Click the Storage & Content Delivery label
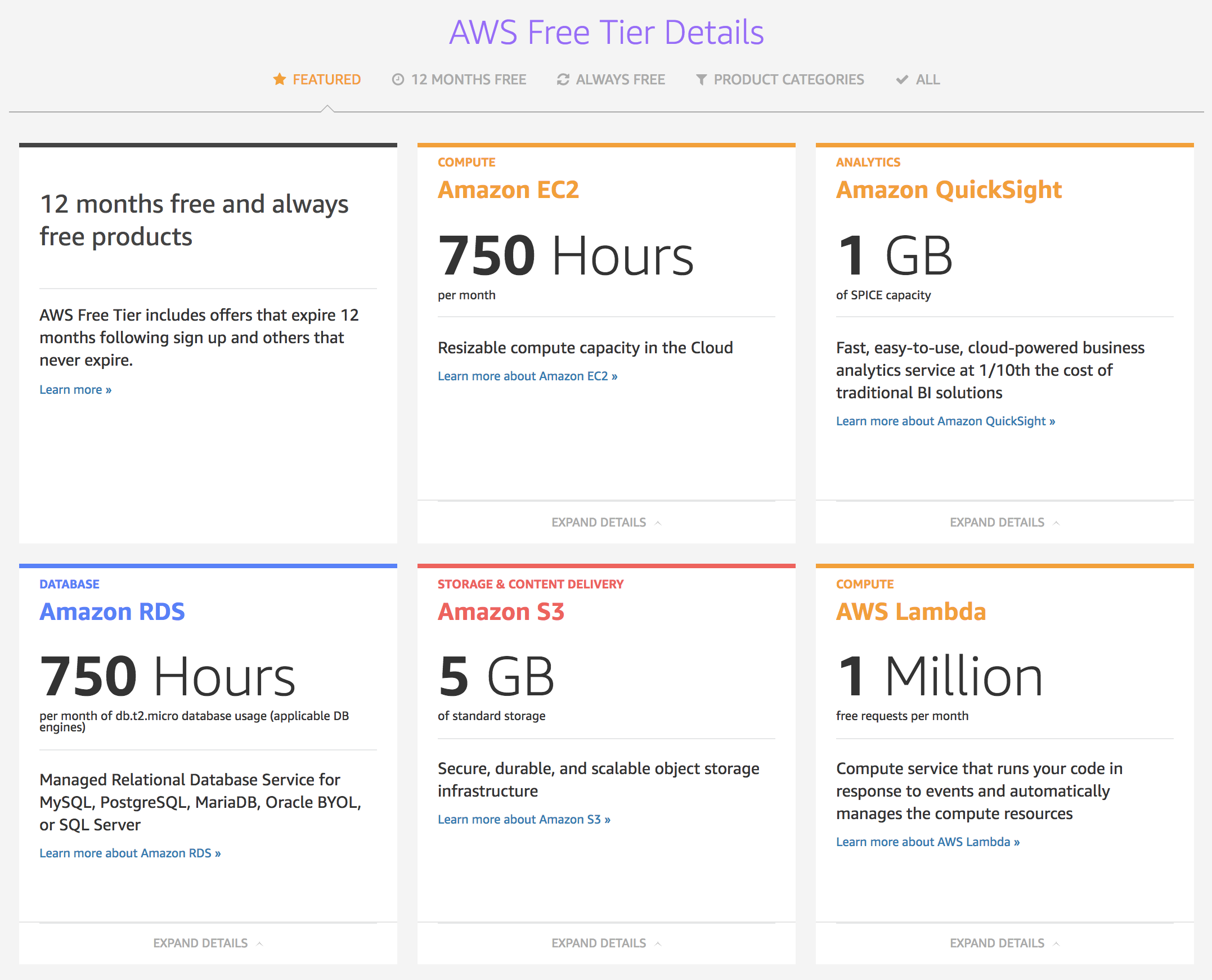The height and width of the screenshot is (980, 1212). [x=530, y=585]
